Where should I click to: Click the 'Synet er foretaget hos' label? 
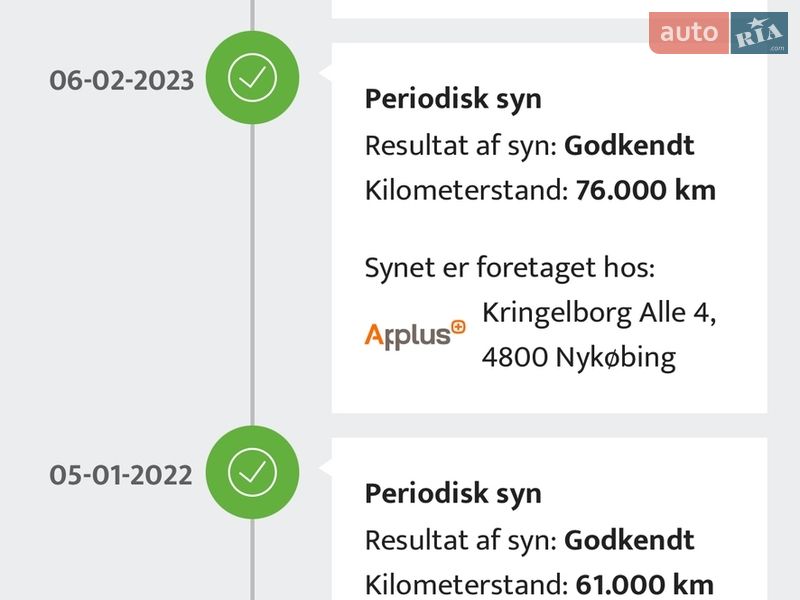coord(510,267)
